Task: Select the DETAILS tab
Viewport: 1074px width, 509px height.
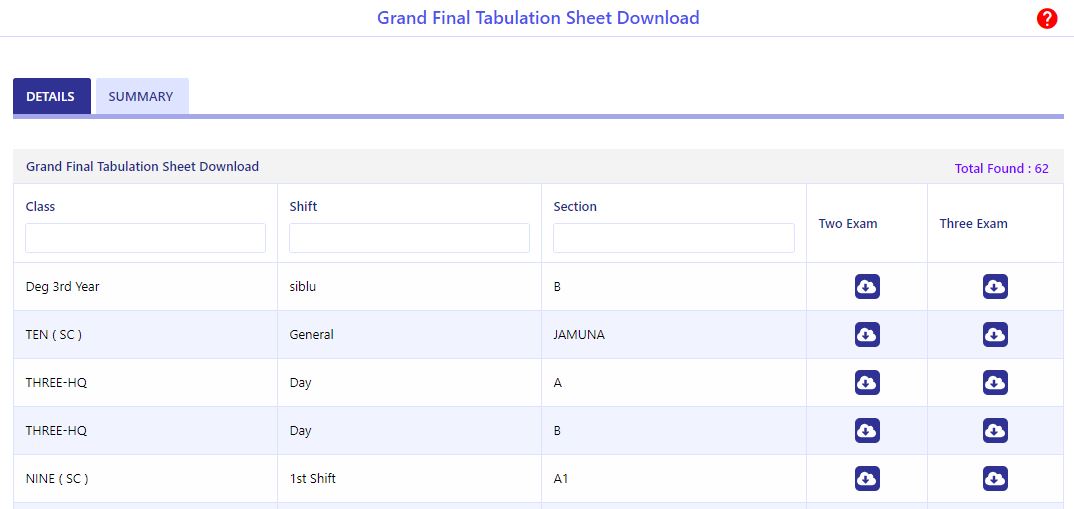Action: 51,97
